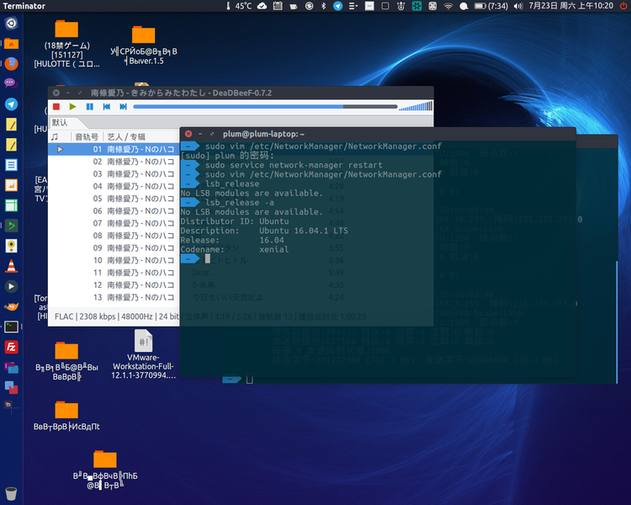Screen dimensions: 631x505
Task: Open the Wi-Fi network indicator menu
Action: pyautogui.click(x=449, y=6)
